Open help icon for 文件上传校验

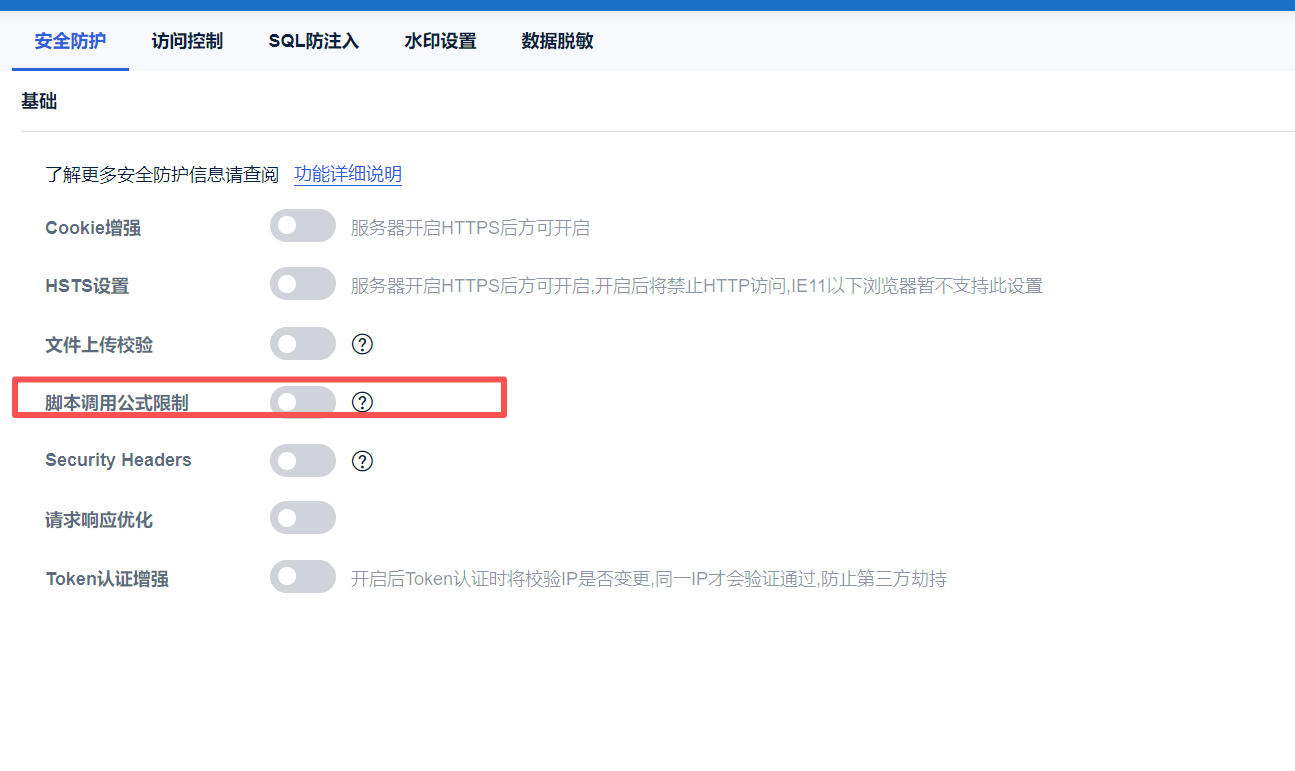tap(362, 344)
